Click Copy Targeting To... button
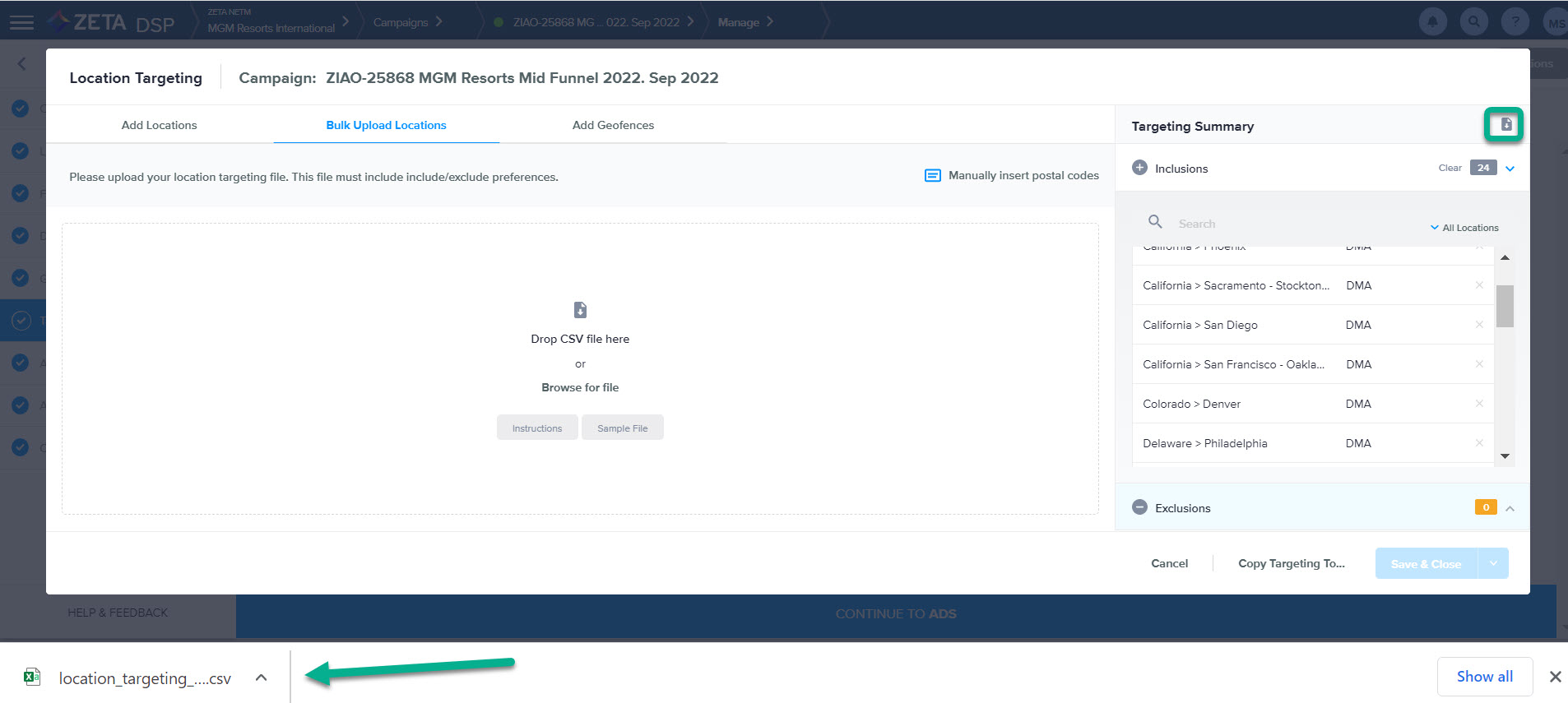 coord(1291,563)
